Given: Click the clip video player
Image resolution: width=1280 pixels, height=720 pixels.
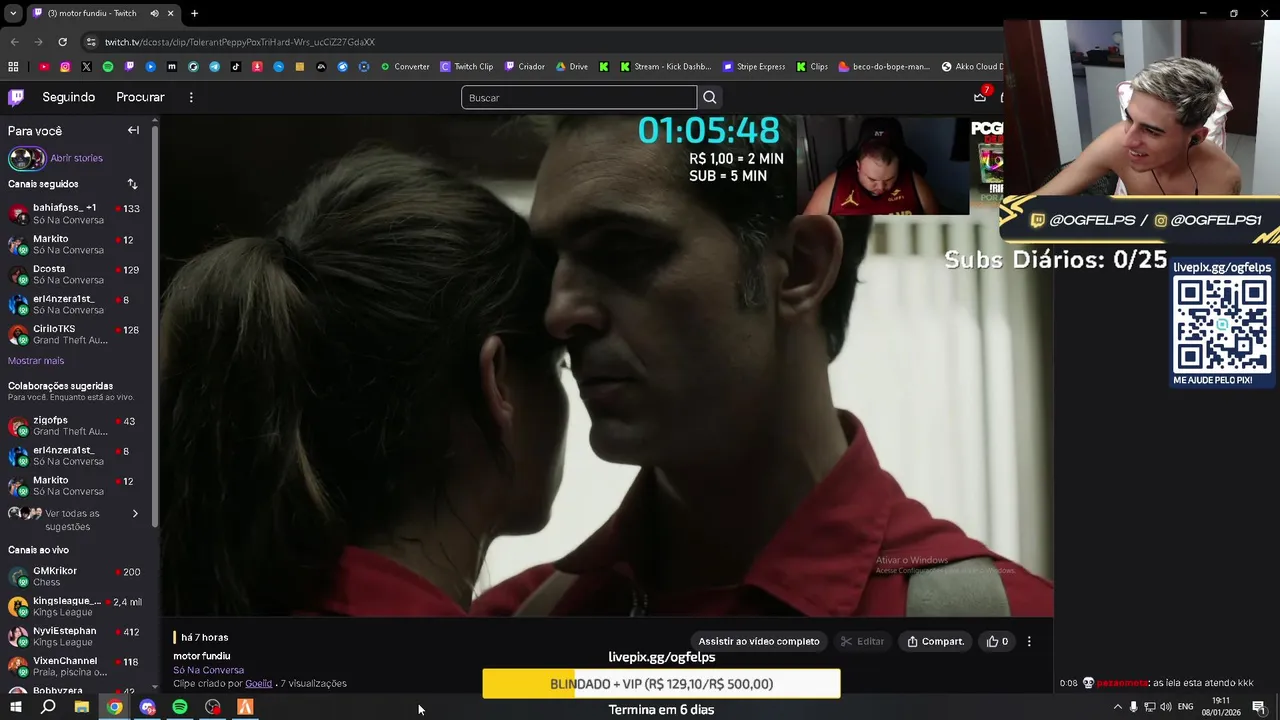Looking at the screenshot, I should (x=607, y=366).
